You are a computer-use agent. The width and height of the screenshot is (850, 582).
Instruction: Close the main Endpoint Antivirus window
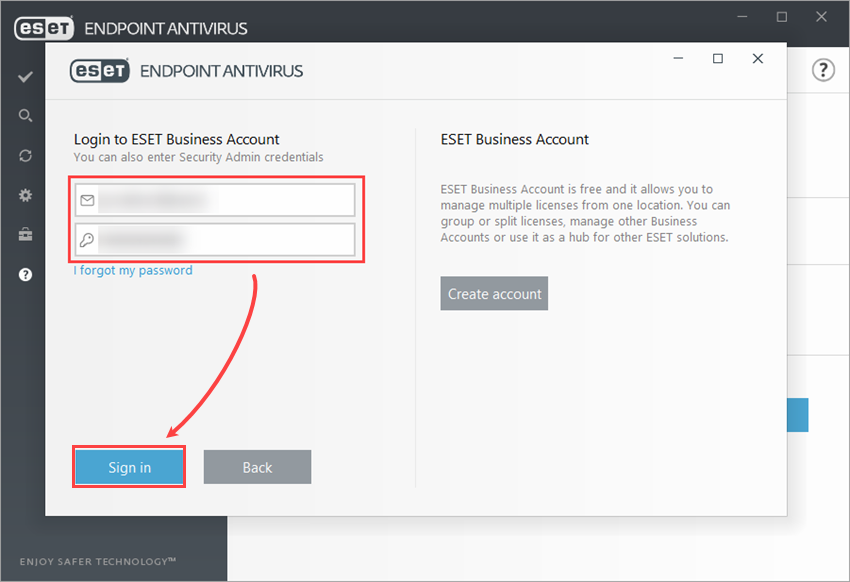click(x=821, y=17)
